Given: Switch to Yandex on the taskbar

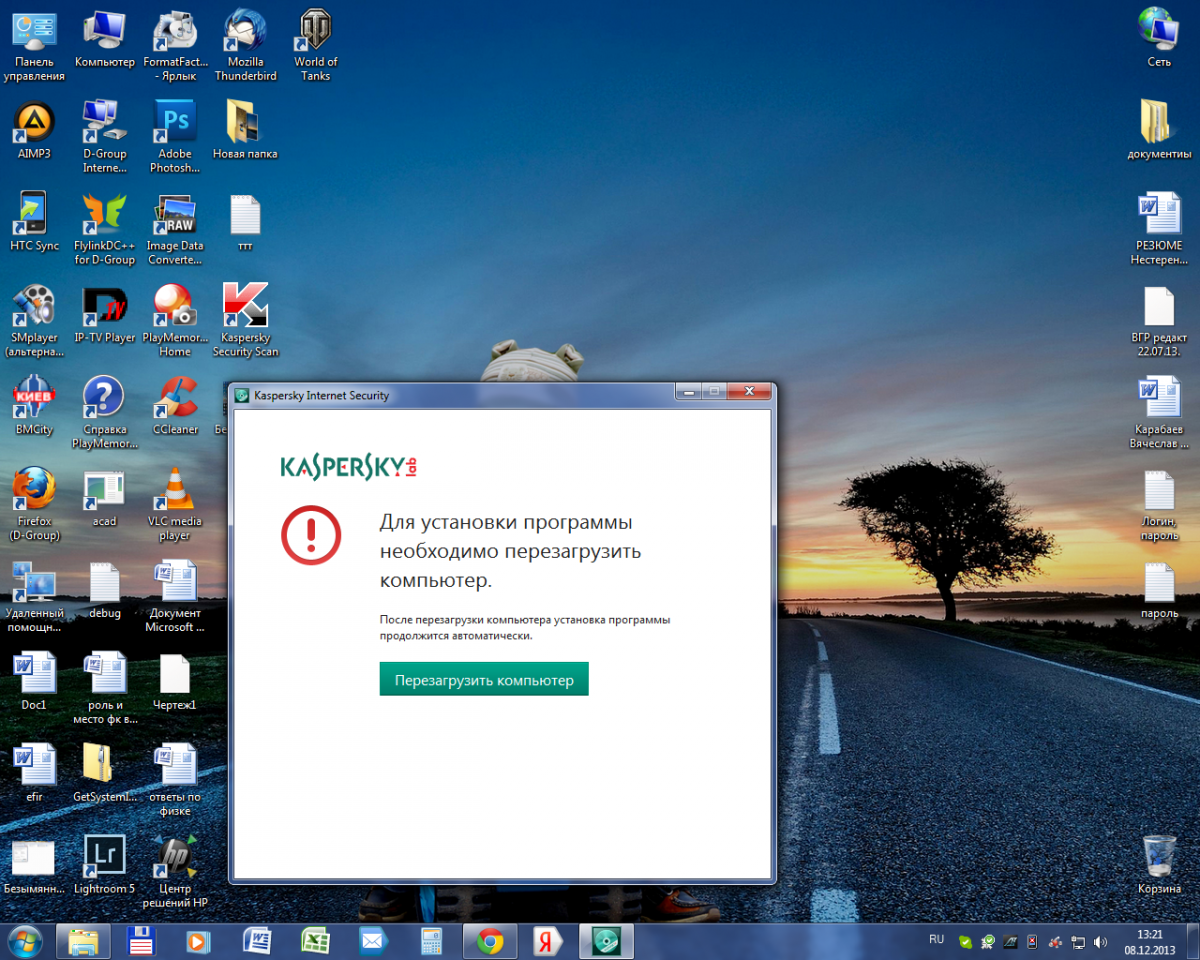Looking at the screenshot, I should (x=547, y=941).
